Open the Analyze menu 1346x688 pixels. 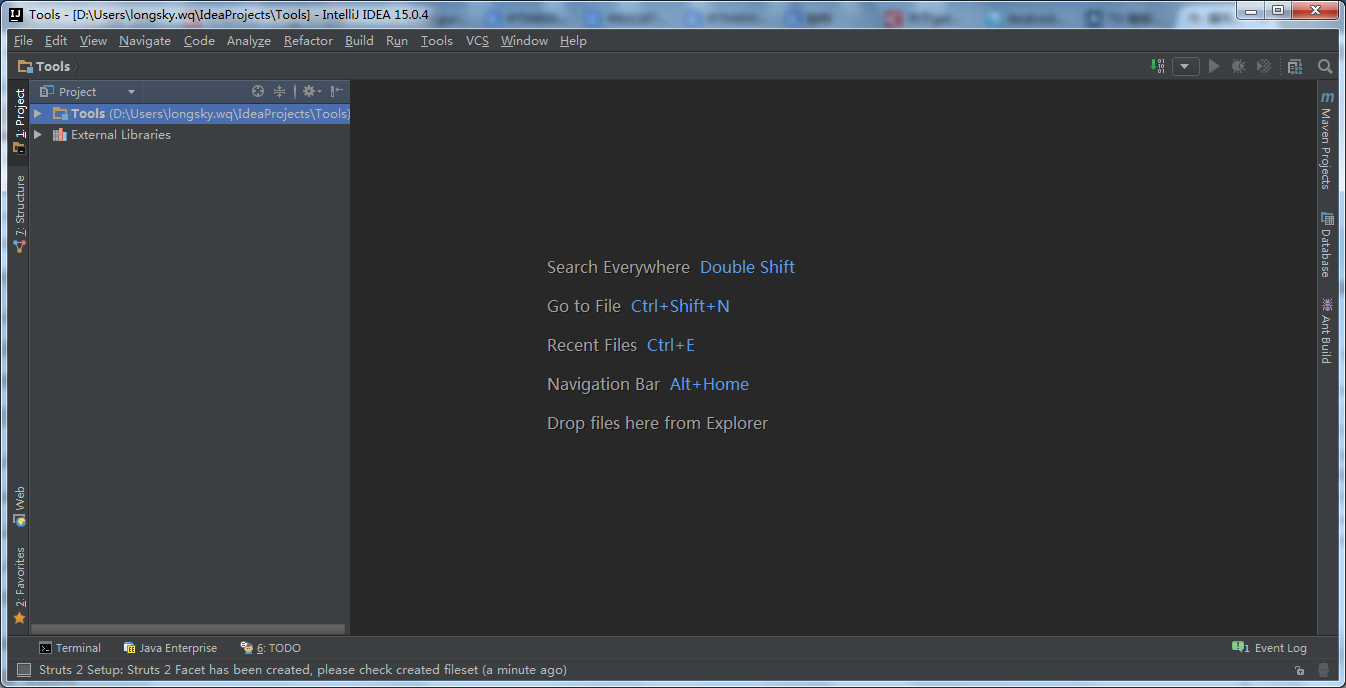249,41
